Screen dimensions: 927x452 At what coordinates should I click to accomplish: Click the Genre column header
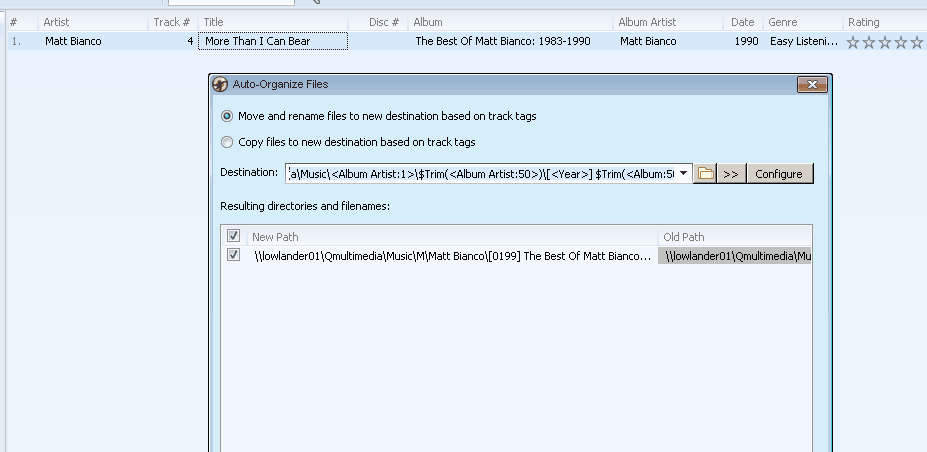(783, 22)
